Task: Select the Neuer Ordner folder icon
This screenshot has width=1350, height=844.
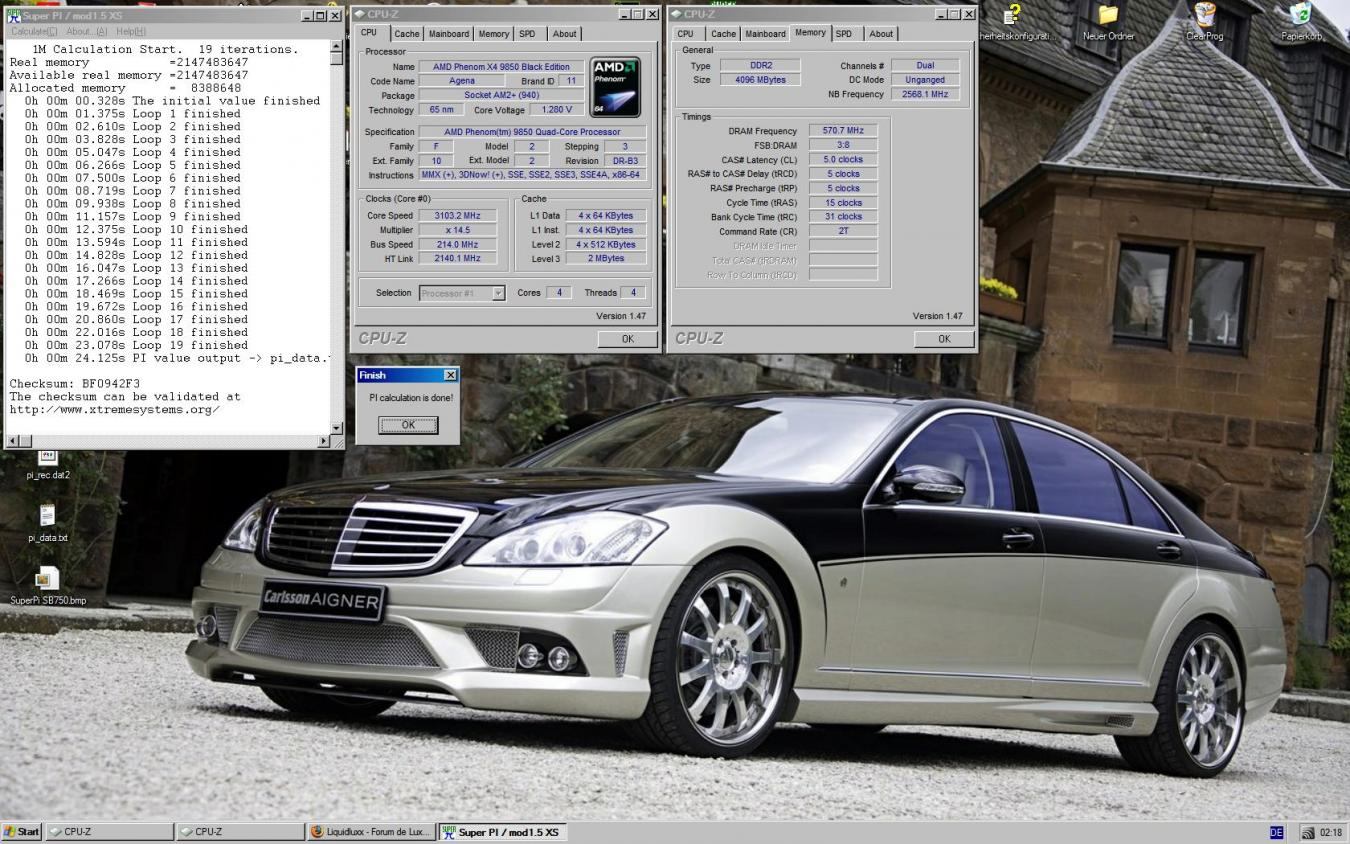Action: pos(1108,22)
